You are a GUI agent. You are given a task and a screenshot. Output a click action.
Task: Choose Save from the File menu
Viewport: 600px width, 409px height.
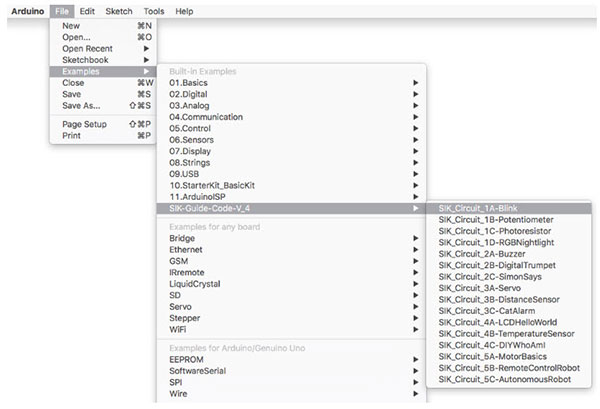pos(103,94)
